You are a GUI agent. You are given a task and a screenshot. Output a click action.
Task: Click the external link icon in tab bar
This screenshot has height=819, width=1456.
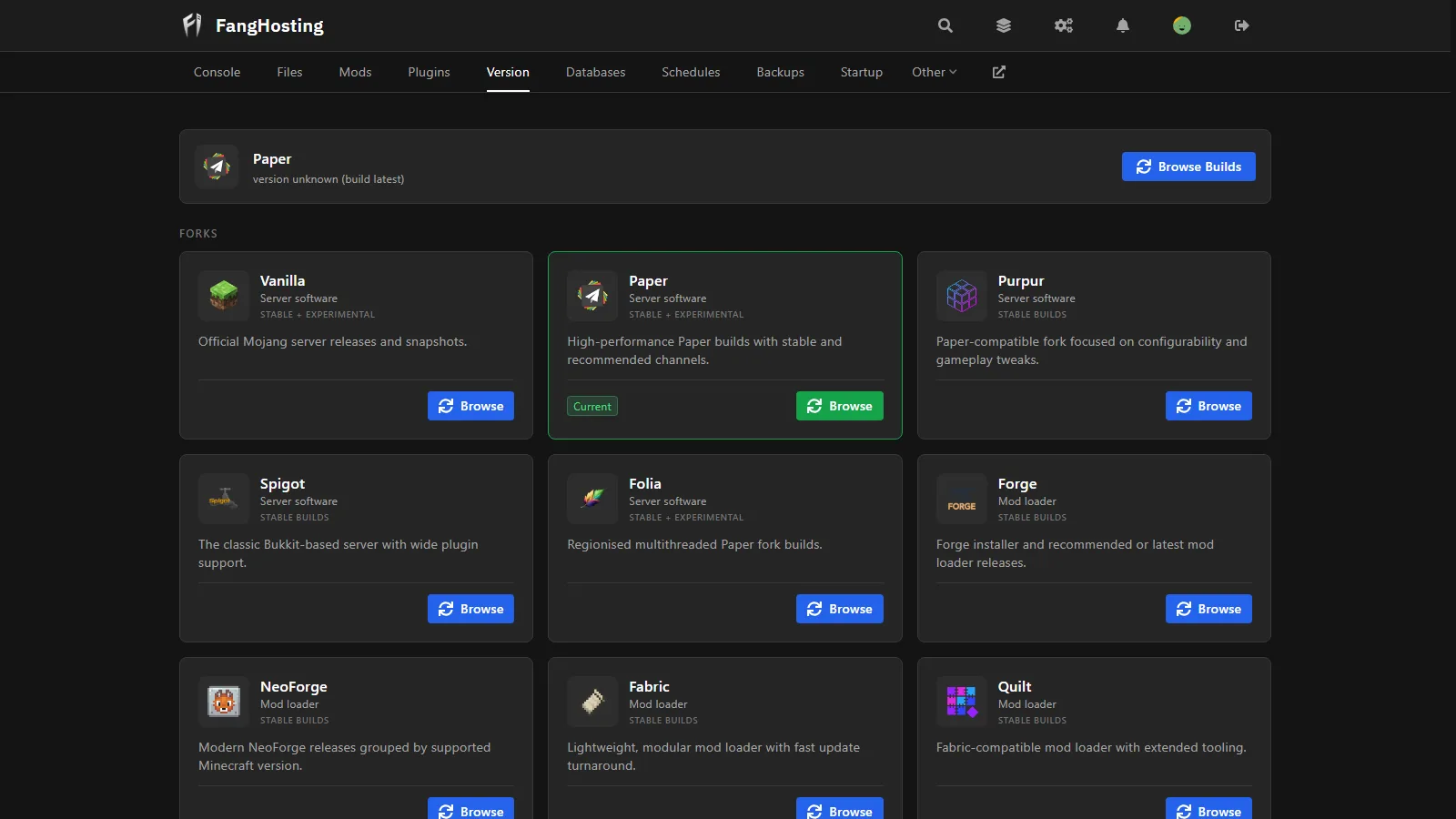click(999, 72)
